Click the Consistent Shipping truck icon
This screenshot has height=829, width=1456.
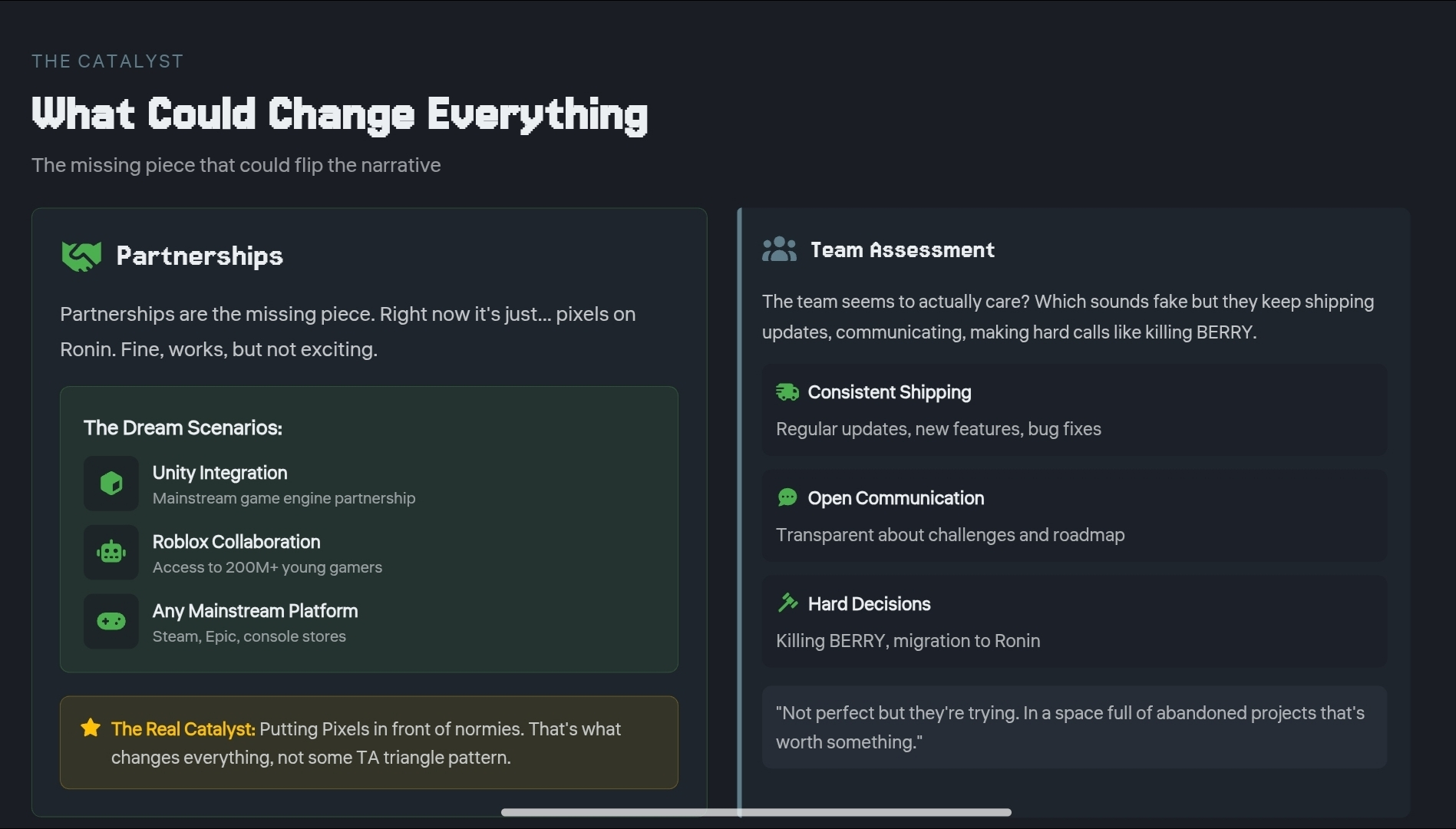(787, 392)
